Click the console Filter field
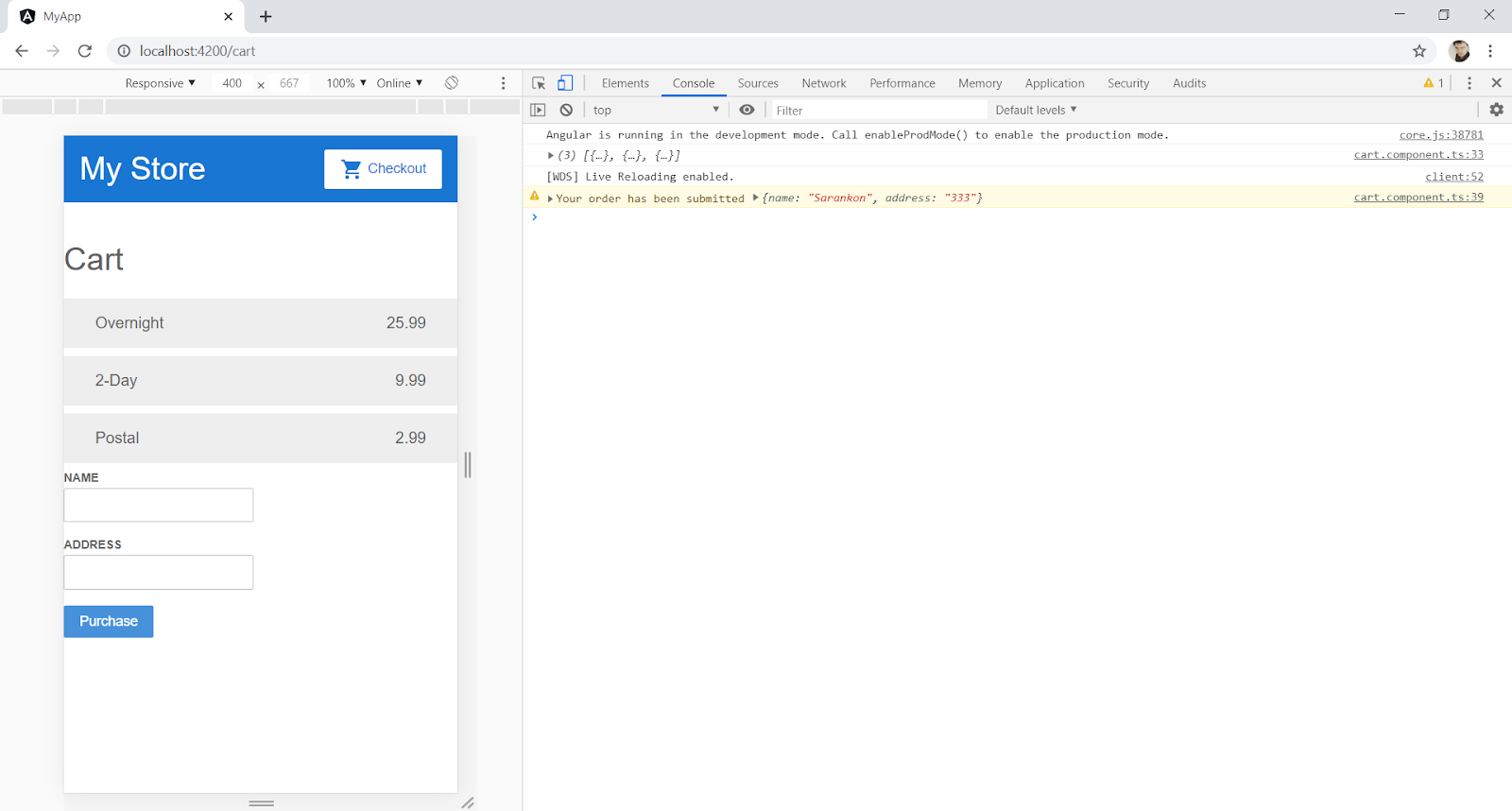 879,110
